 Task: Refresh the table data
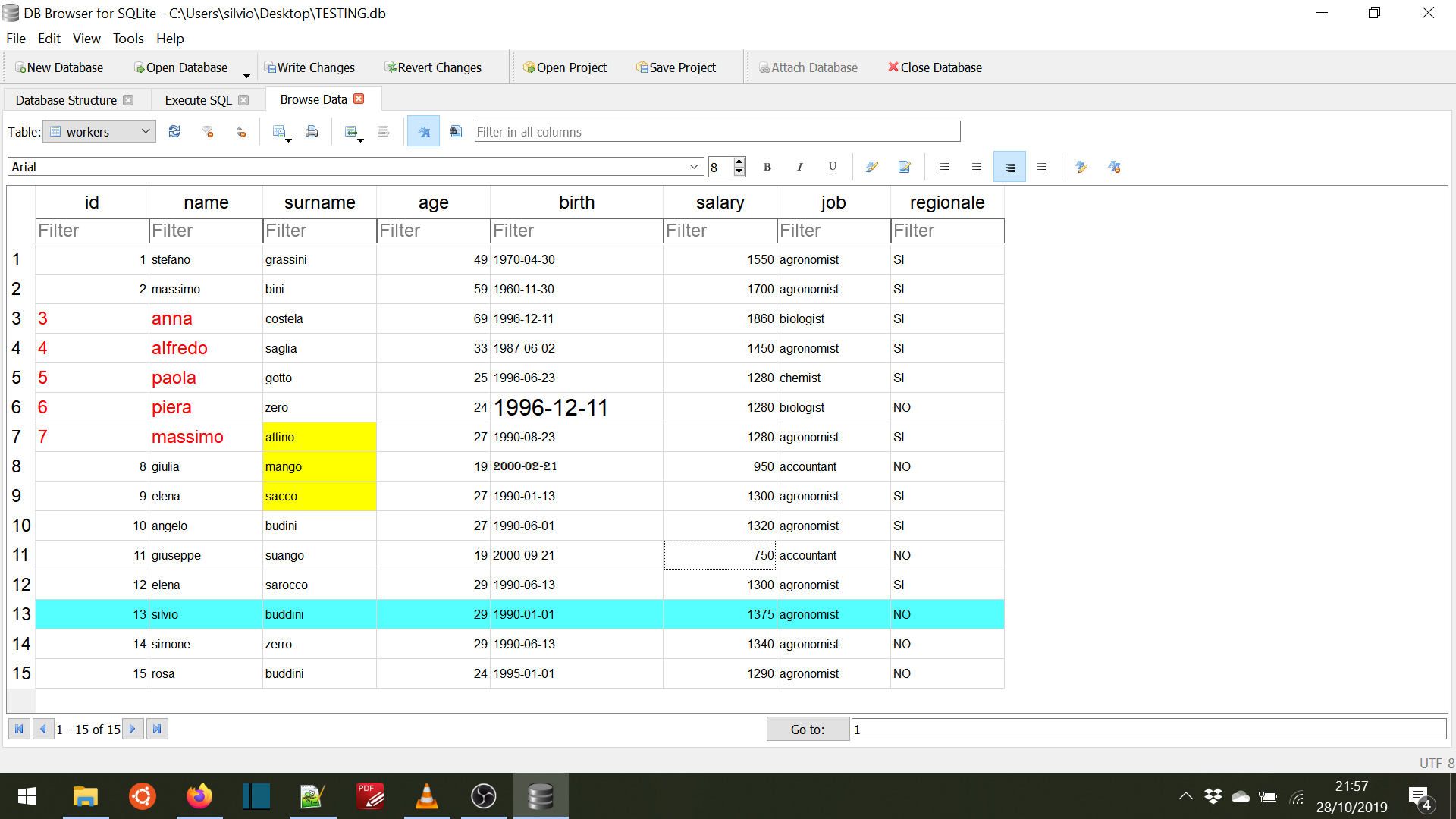tap(174, 131)
